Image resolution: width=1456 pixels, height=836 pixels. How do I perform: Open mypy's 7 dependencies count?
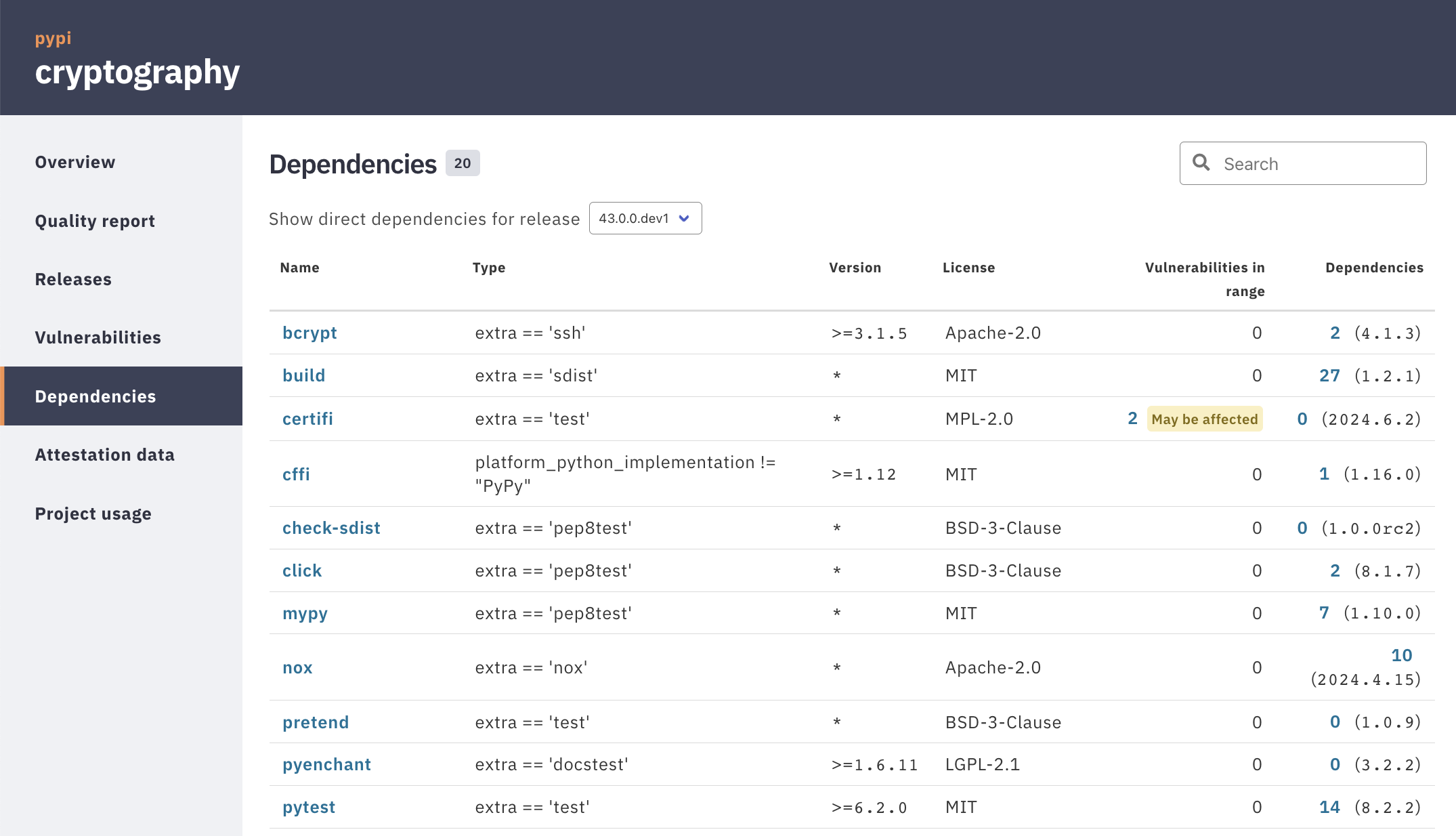point(1324,613)
